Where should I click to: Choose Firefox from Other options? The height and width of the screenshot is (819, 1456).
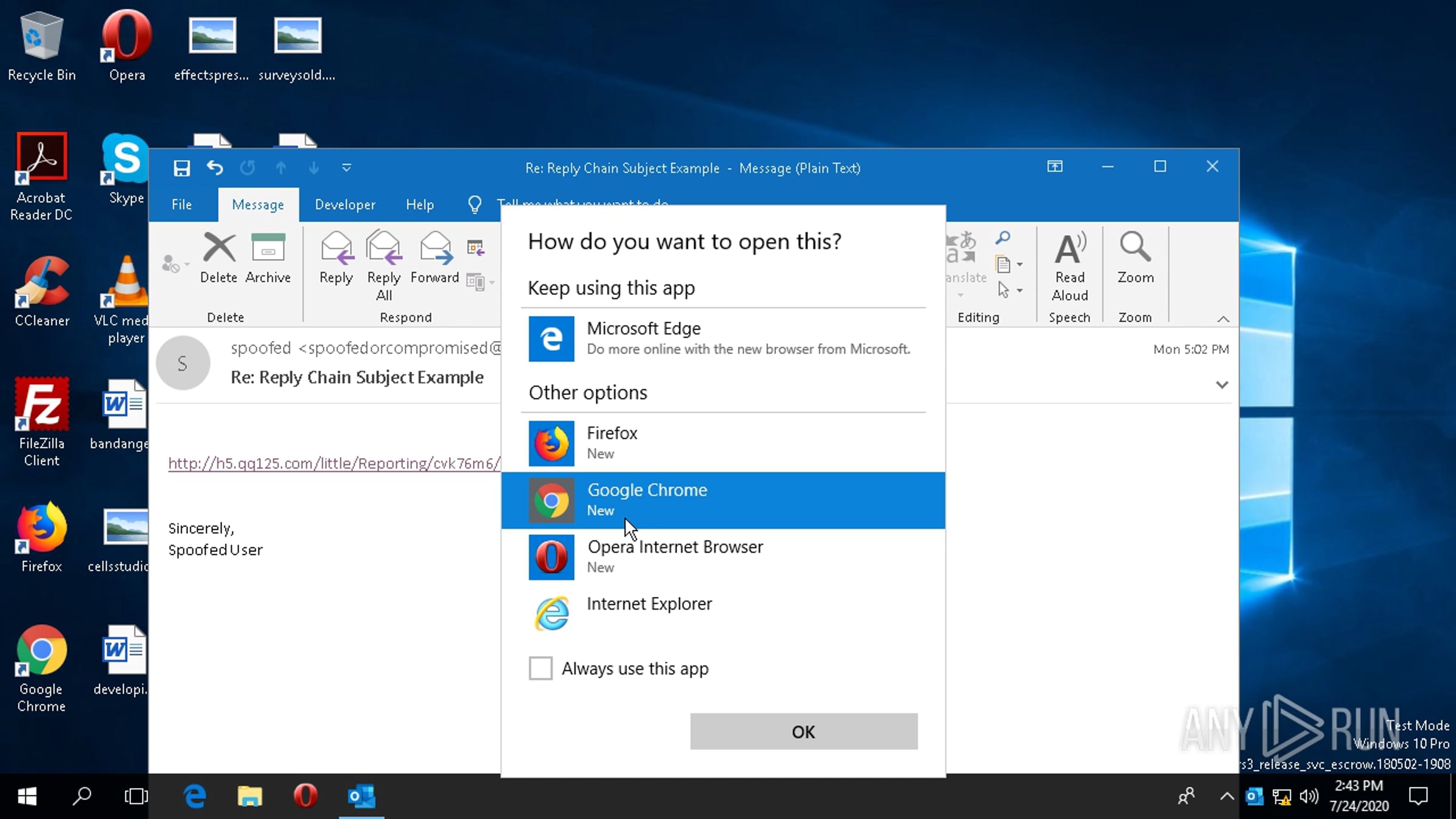tap(723, 443)
